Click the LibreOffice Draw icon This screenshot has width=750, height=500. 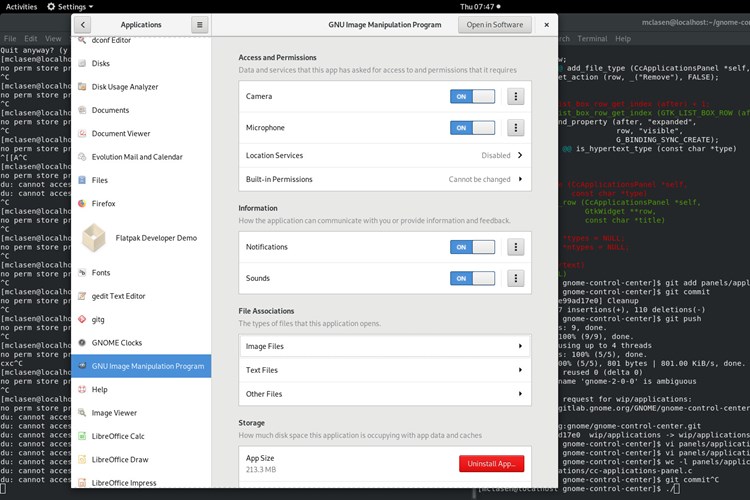pos(82,459)
